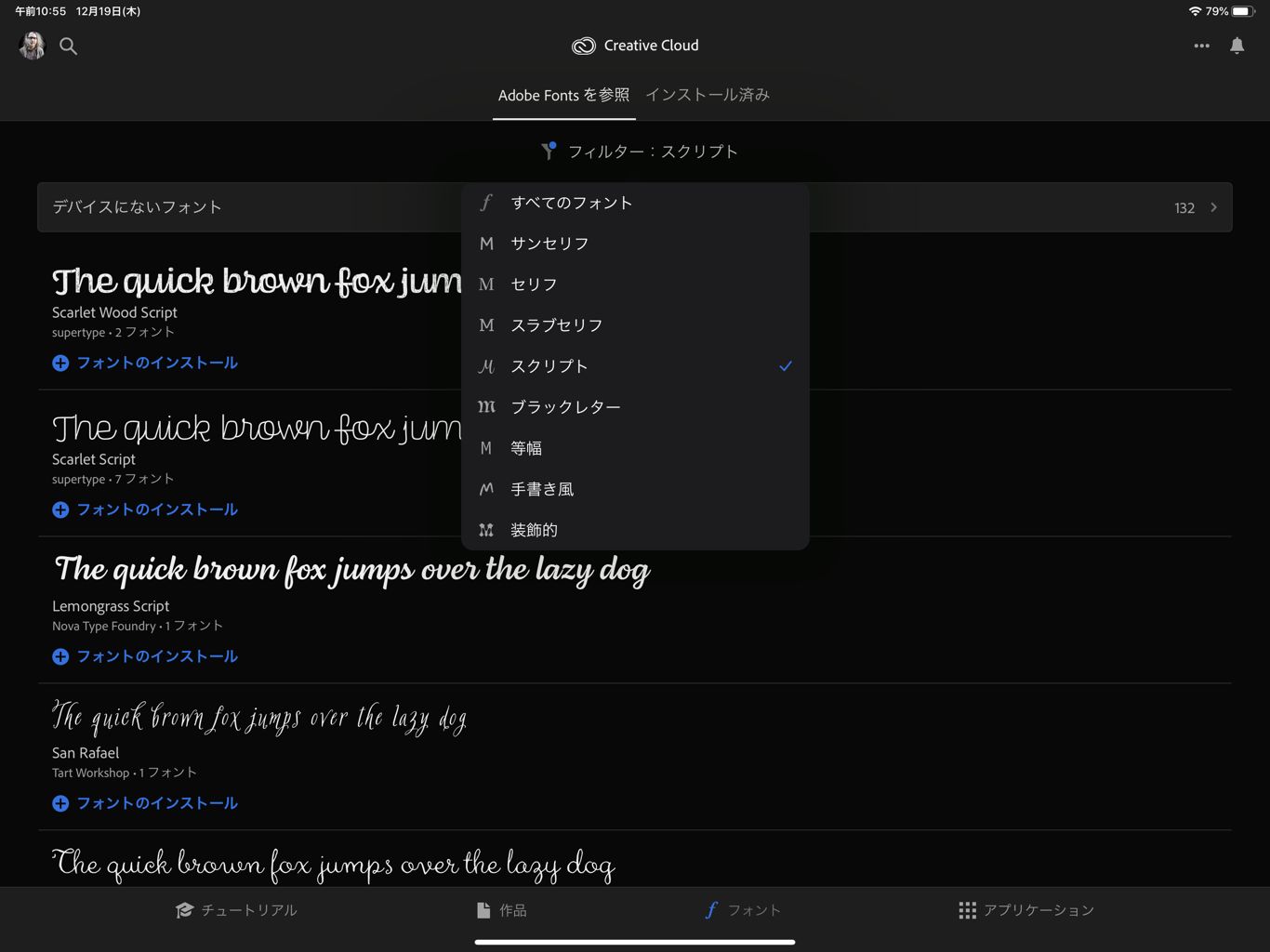1270x952 pixels.
Task: Expand デバイスにないフォント chevron arrow
Action: 1213,207
